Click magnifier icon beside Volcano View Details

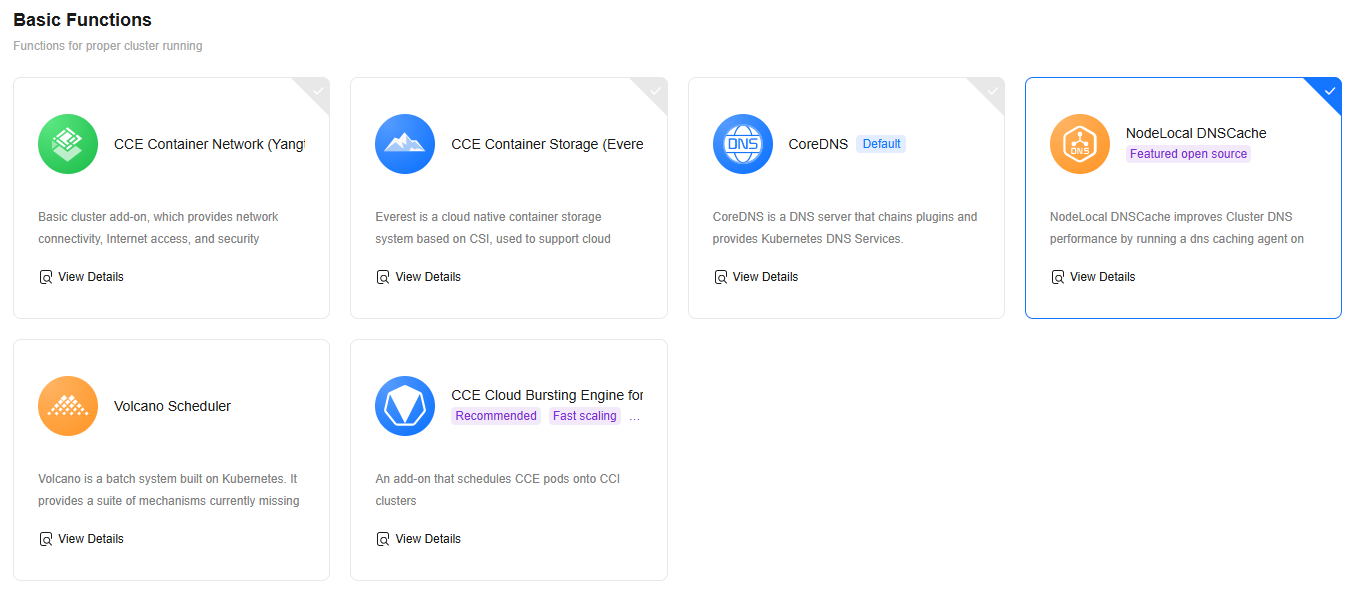coord(46,539)
